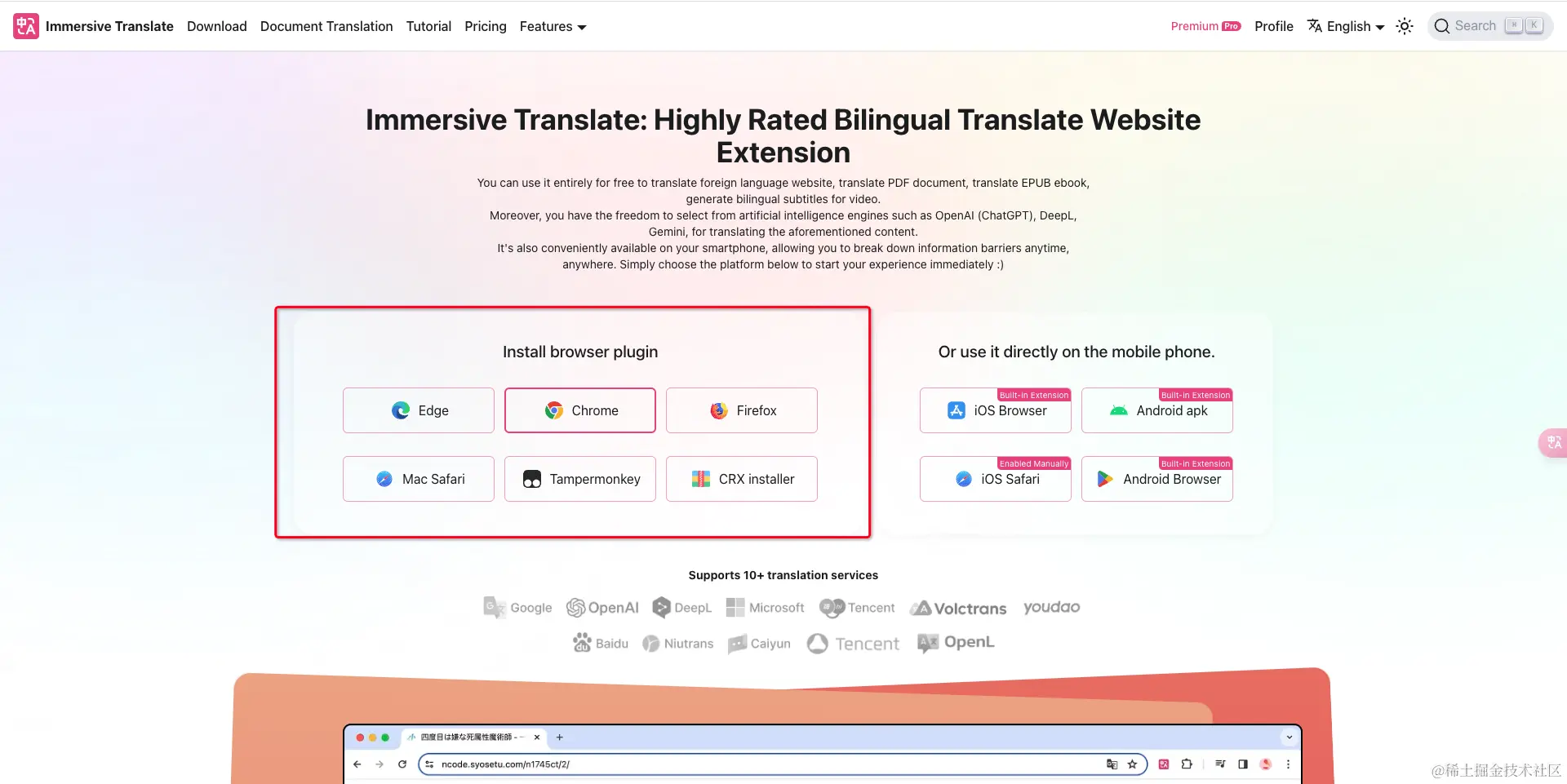The image size is (1567, 784).
Task: Select the CRX installer option
Action: click(x=742, y=479)
